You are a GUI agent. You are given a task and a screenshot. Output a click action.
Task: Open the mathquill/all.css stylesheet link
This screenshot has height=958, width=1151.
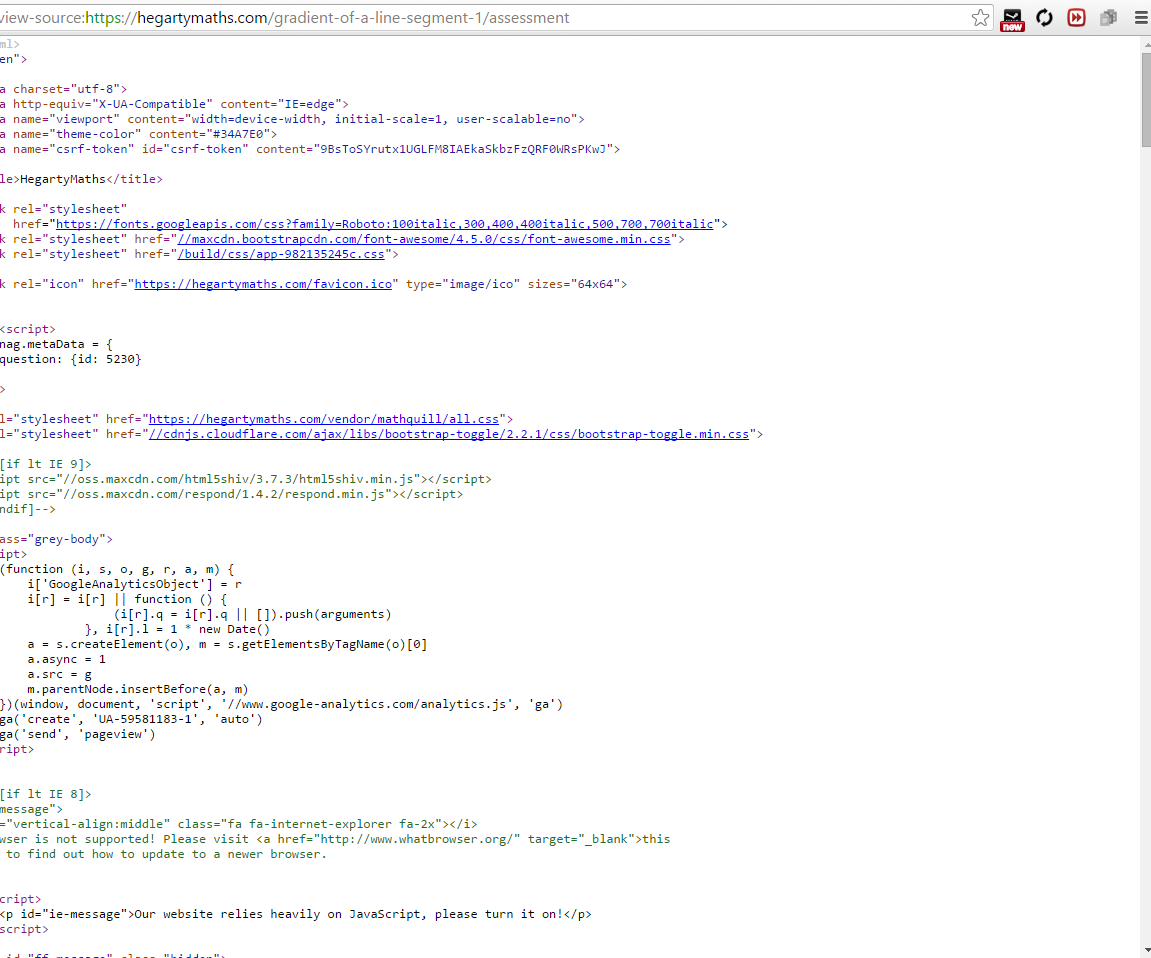324,419
